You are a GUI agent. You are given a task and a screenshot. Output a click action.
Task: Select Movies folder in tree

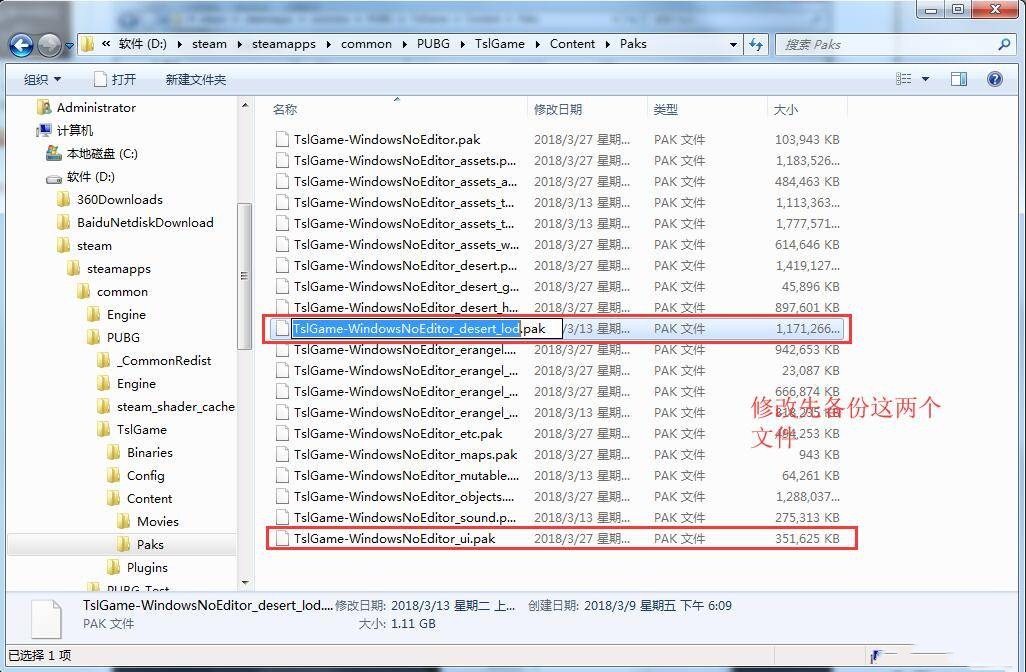coord(158,522)
